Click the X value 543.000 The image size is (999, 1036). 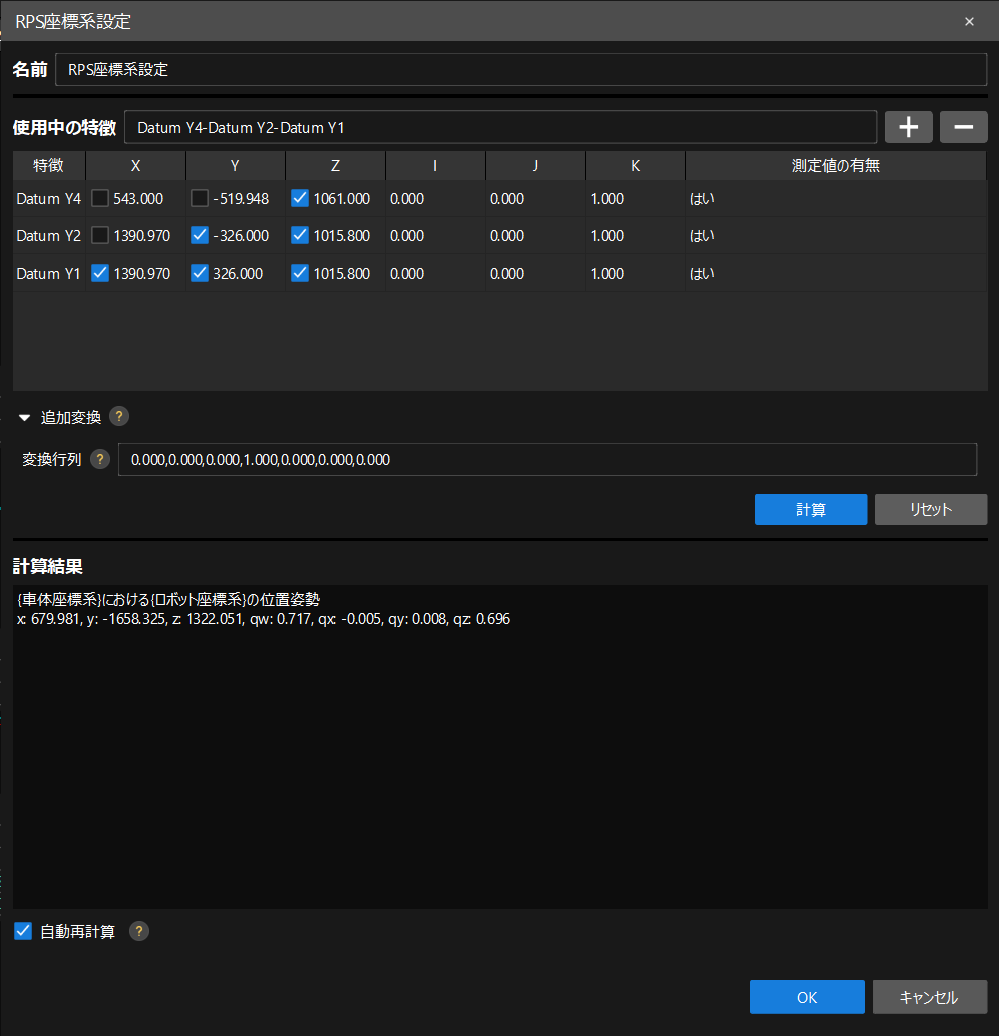point(138,198)
